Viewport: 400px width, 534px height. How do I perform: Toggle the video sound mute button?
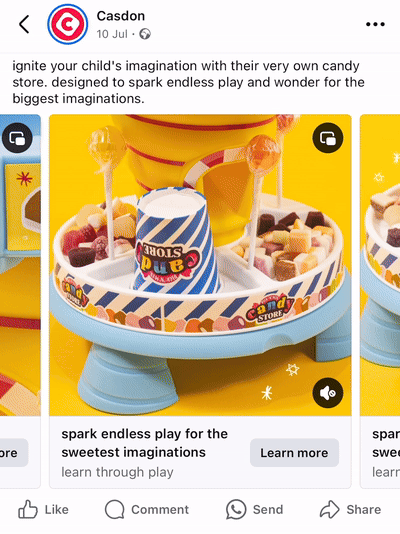(x=328, y=393)
